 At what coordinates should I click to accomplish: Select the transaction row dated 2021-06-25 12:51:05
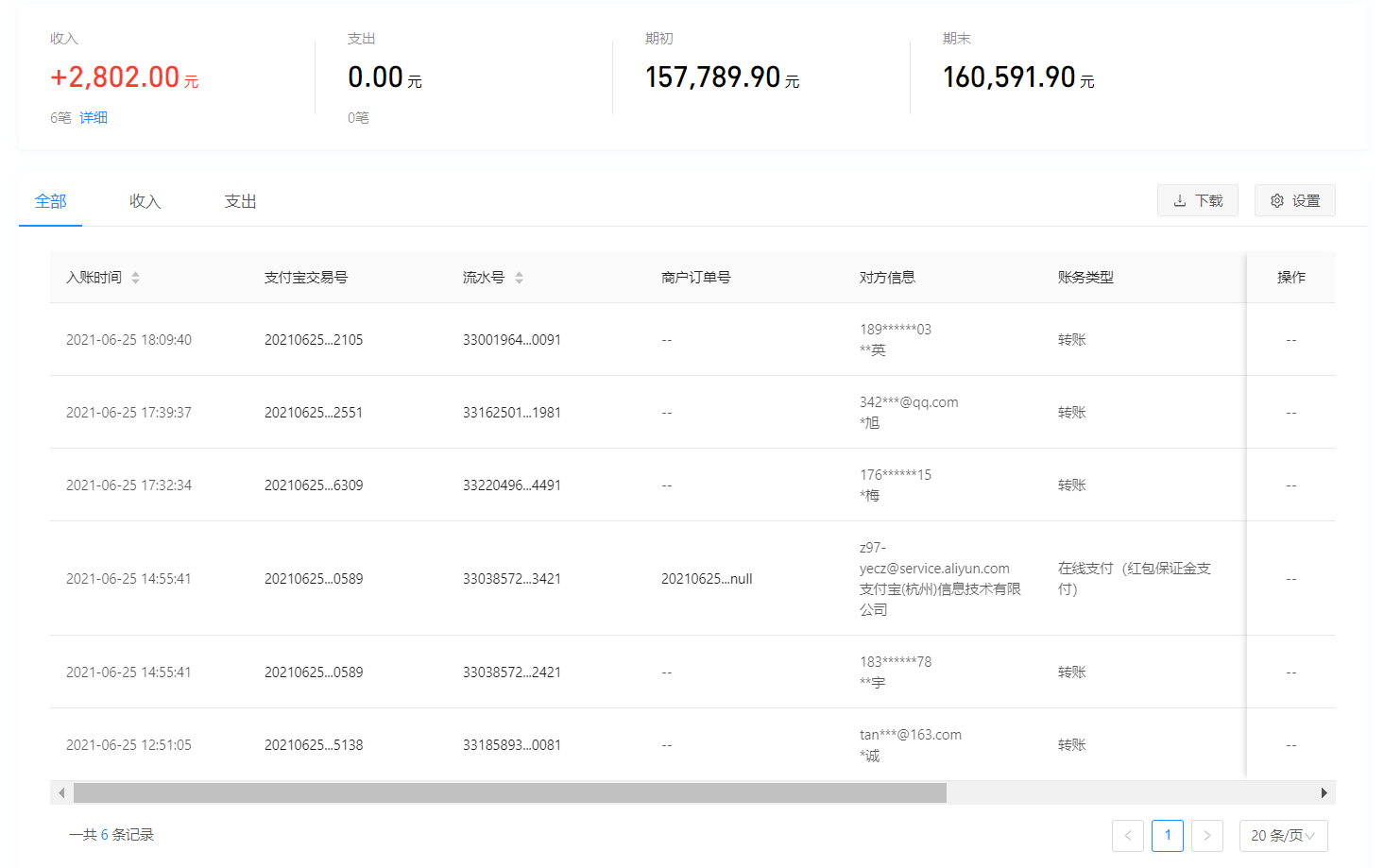click(472, 744)
